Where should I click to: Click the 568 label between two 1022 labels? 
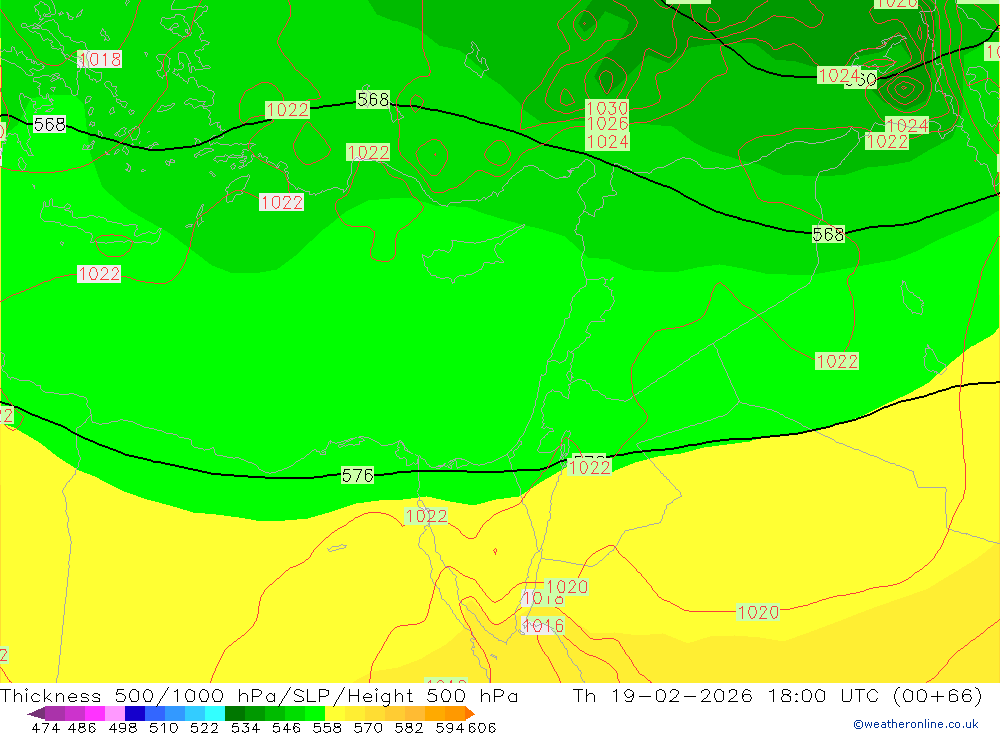coord(373,100)
